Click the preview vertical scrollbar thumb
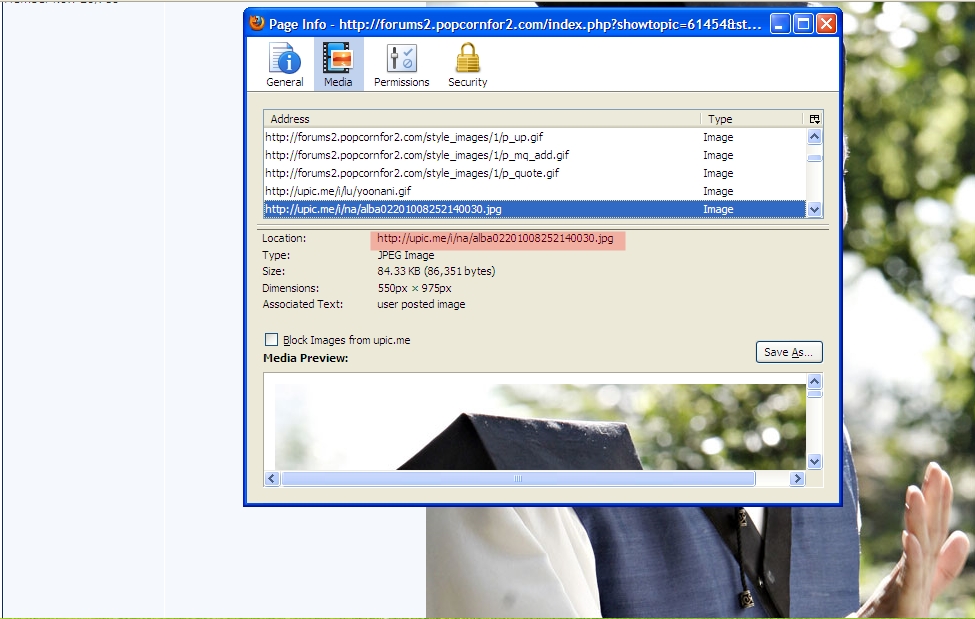 click(815, 394)
